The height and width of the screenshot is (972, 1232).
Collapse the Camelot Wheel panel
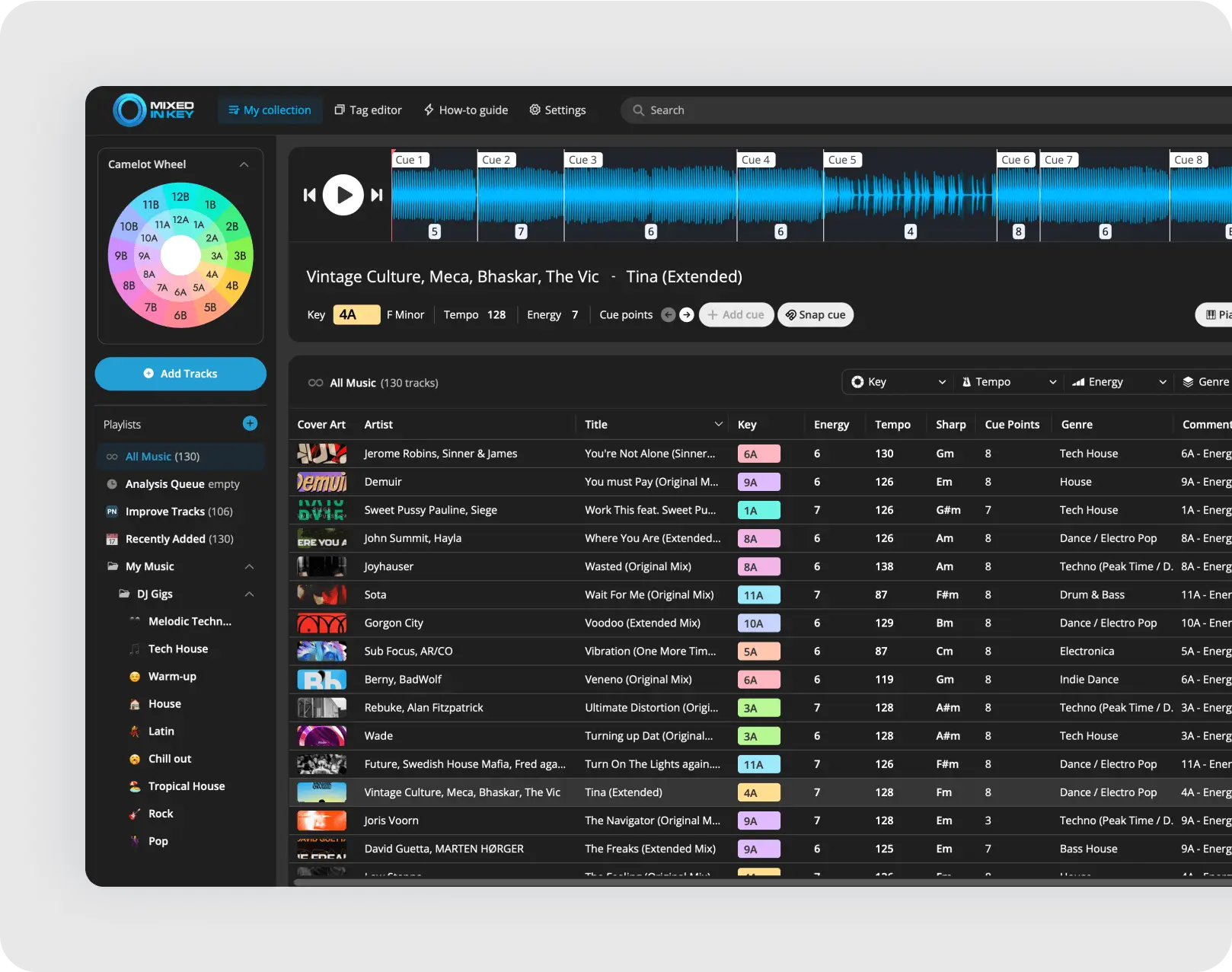tap(244, 164)
